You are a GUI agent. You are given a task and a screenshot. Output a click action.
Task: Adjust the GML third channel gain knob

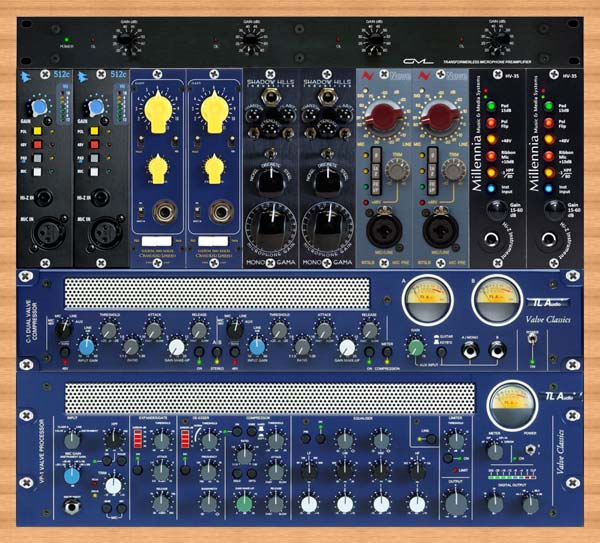coord(374,40)
